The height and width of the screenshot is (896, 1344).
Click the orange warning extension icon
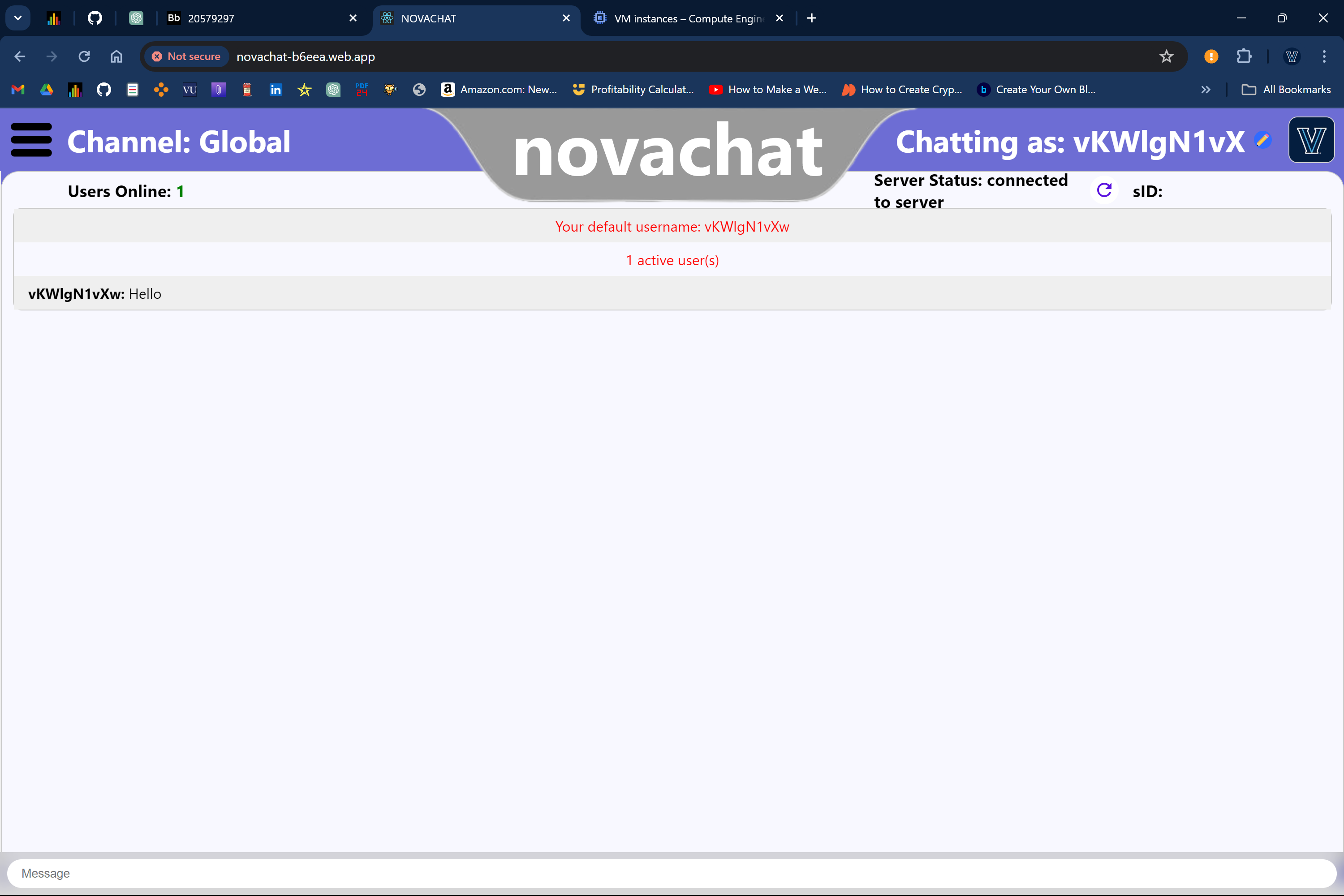[1211, 56]
